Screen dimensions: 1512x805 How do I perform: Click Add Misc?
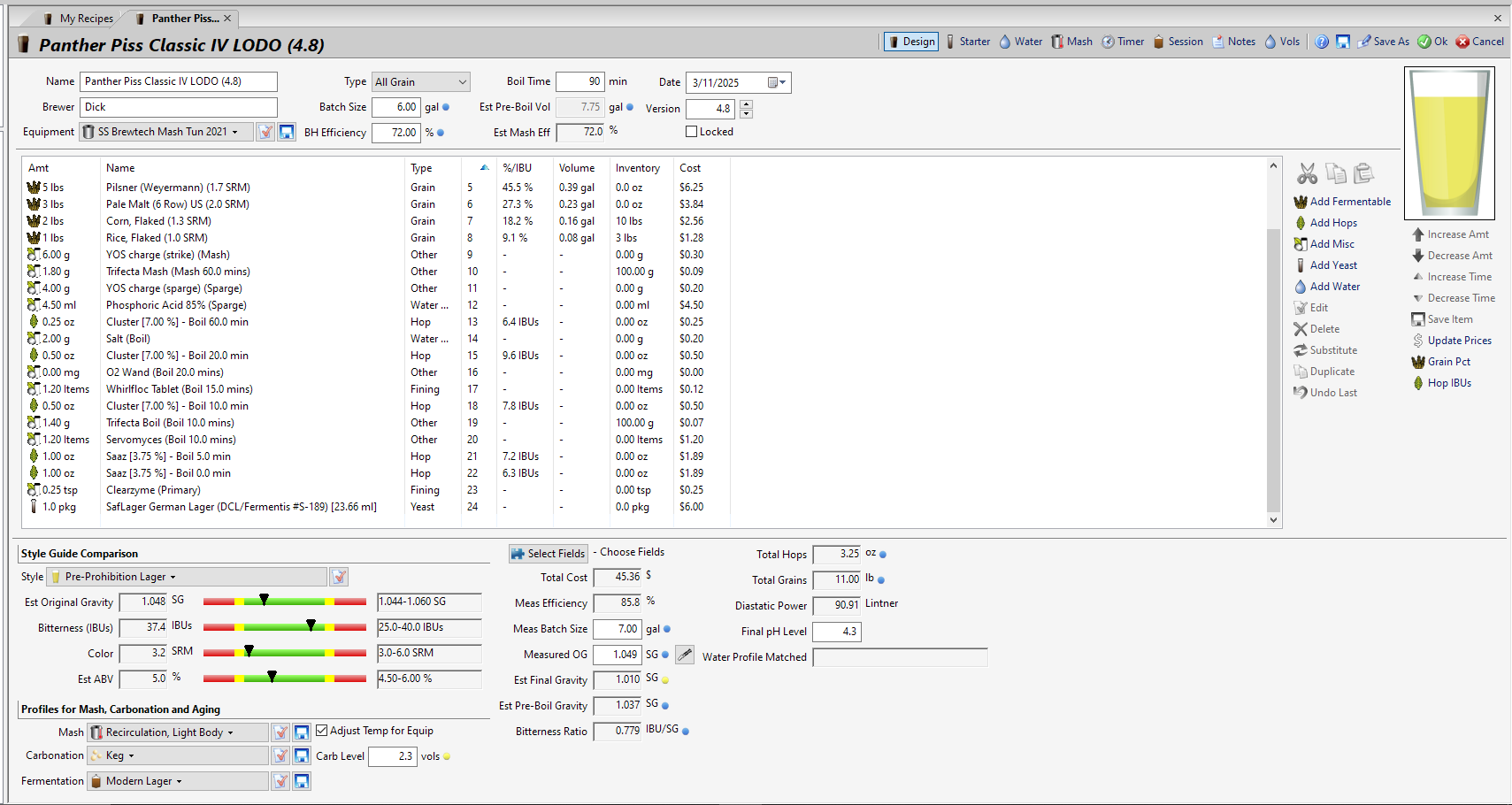pos(1324,244)
